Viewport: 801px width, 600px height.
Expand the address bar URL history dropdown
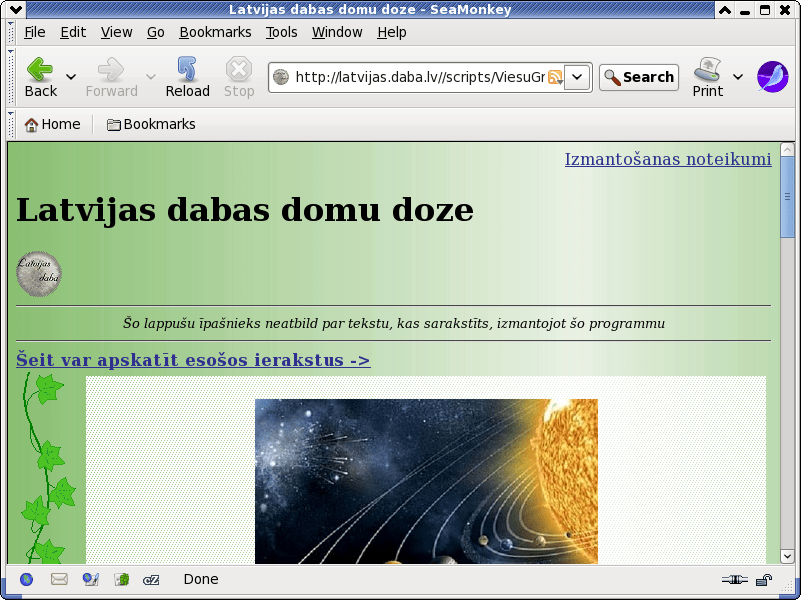(x=577, y=78)
